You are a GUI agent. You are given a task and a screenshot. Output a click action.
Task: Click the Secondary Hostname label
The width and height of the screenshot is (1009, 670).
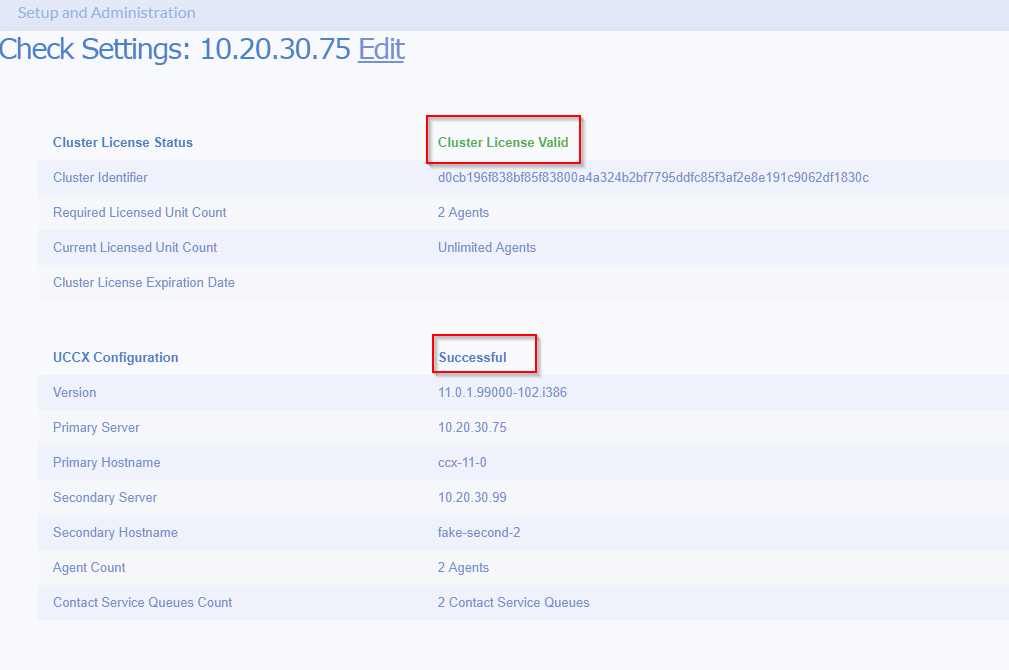pos(116,533)
